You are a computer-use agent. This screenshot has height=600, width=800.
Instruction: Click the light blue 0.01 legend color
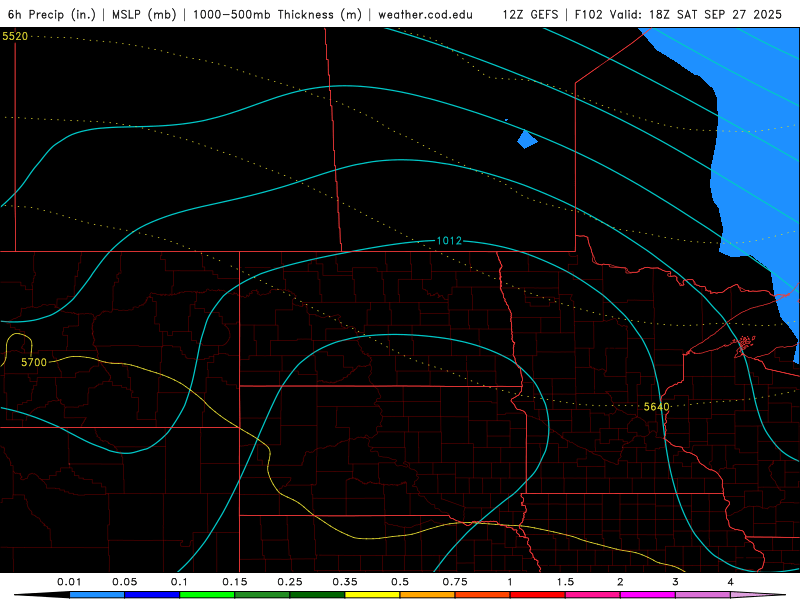97,595
